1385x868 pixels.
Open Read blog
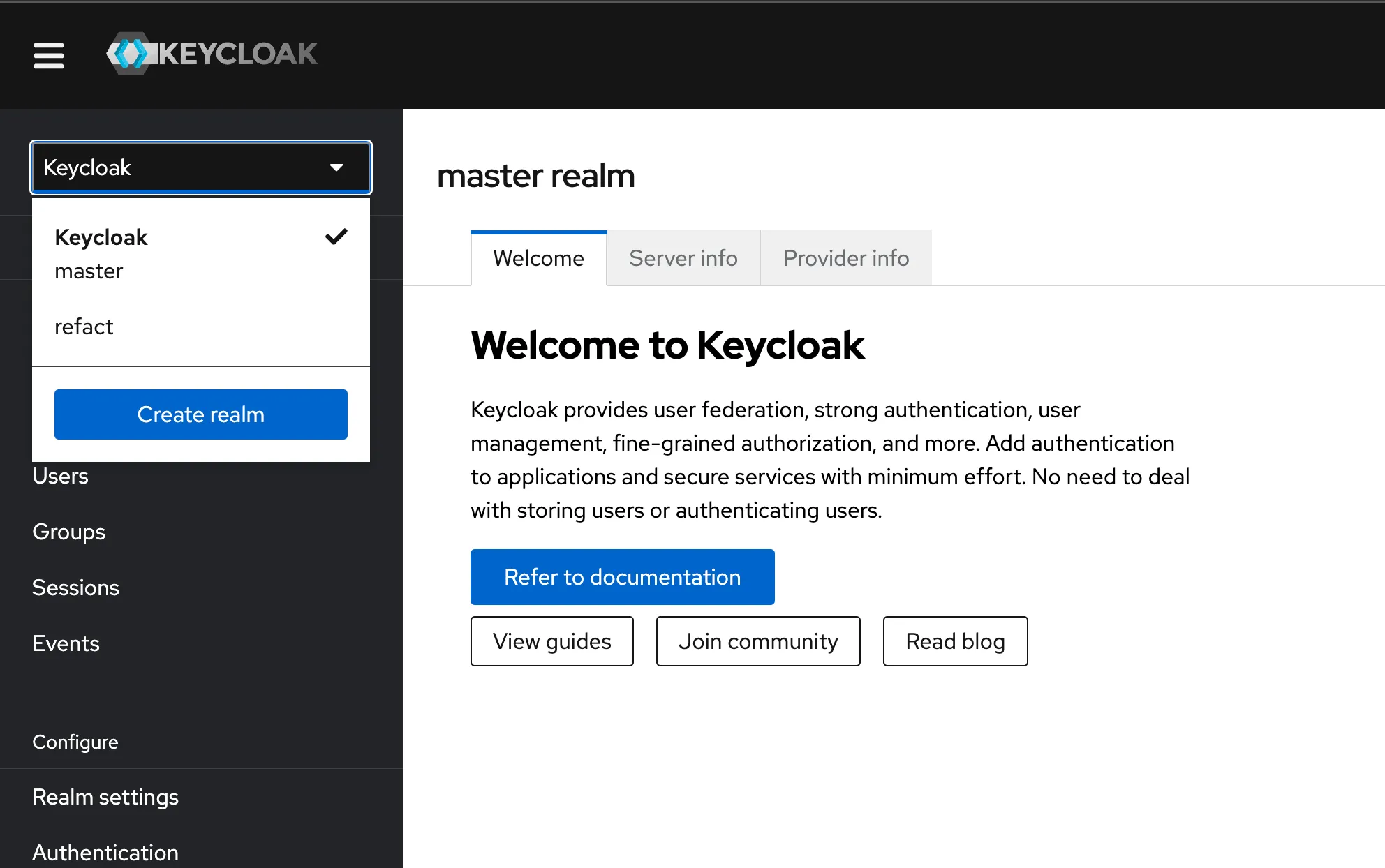click(955, 641)
